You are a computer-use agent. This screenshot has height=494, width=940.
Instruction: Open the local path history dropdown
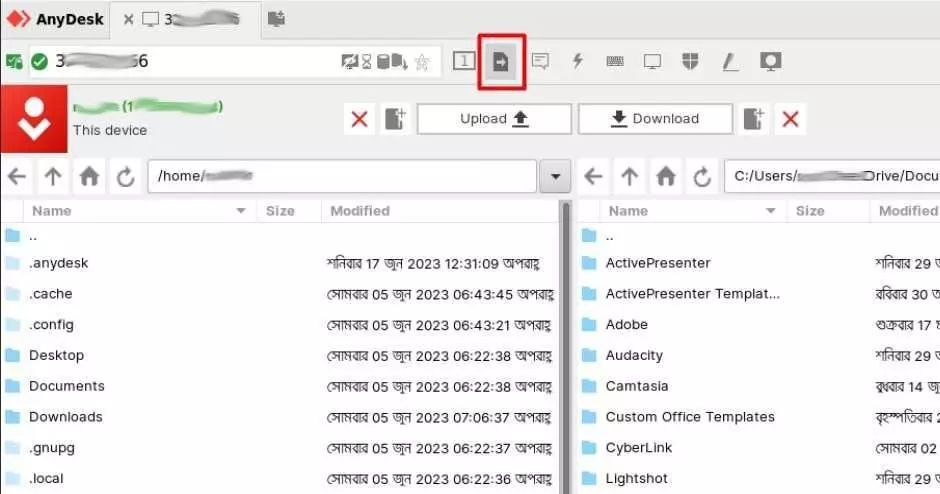555,176
